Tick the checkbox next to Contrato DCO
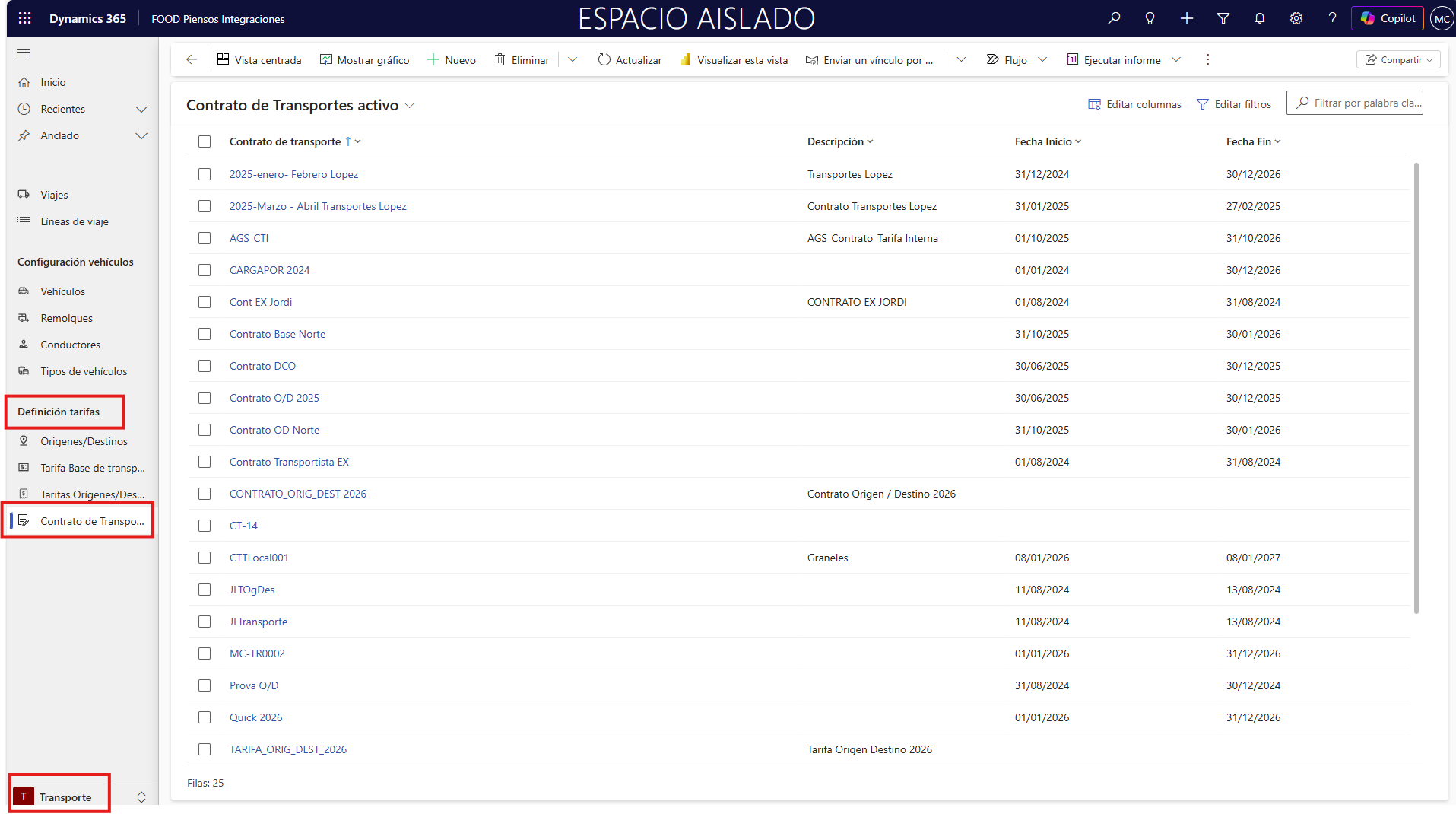 point(205,366)
